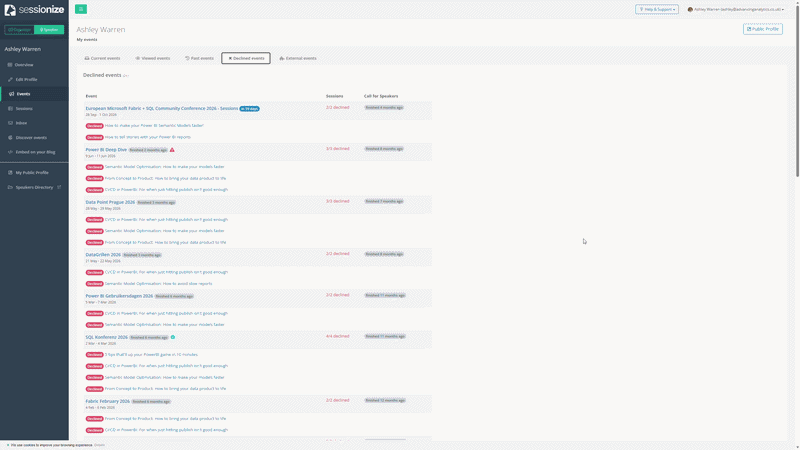
Task: Click the vertical page scrollbar
Action: [797, 89]
